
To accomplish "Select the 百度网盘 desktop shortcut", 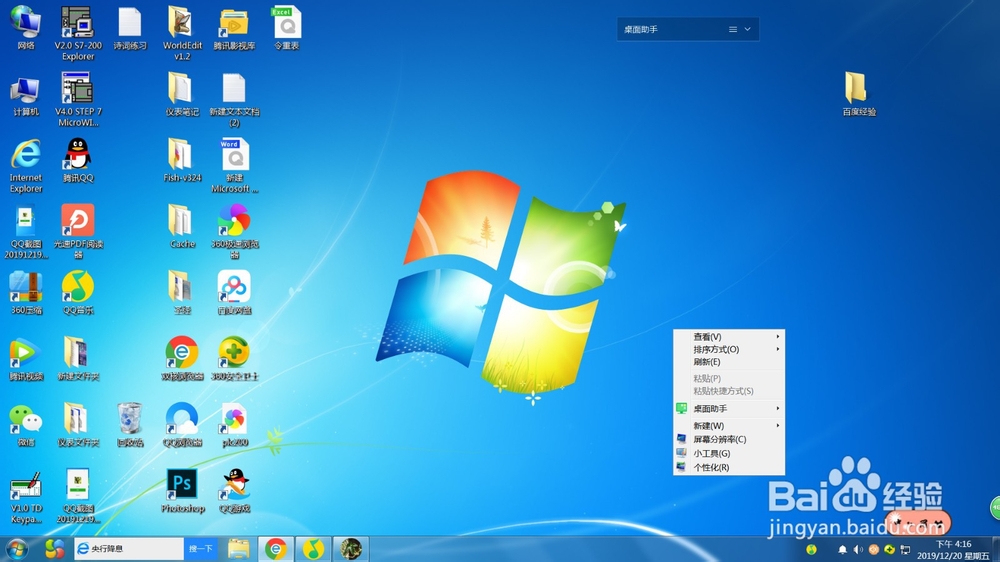I will tap(234, 293).
